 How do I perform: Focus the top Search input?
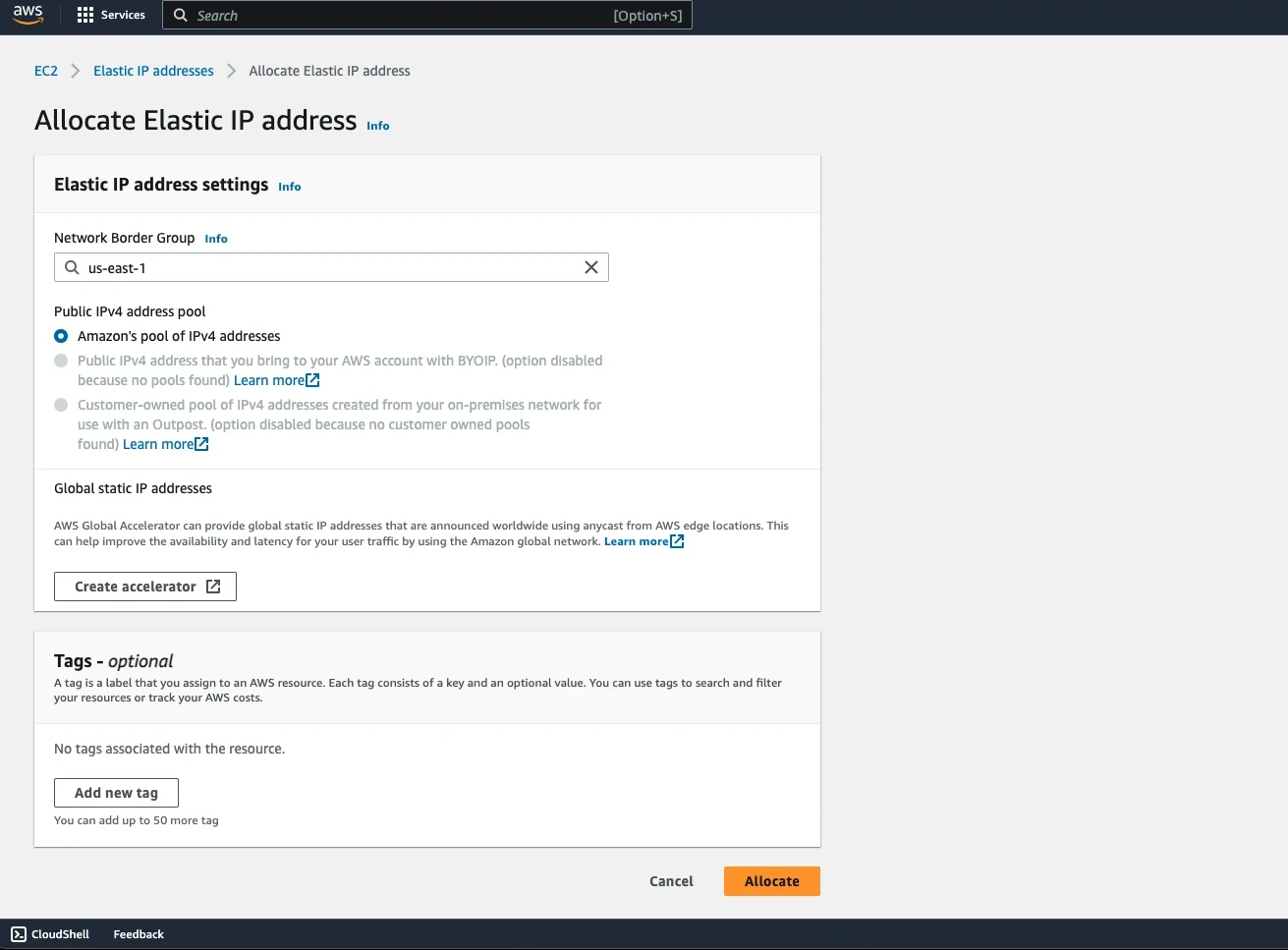tap(427, 15)
